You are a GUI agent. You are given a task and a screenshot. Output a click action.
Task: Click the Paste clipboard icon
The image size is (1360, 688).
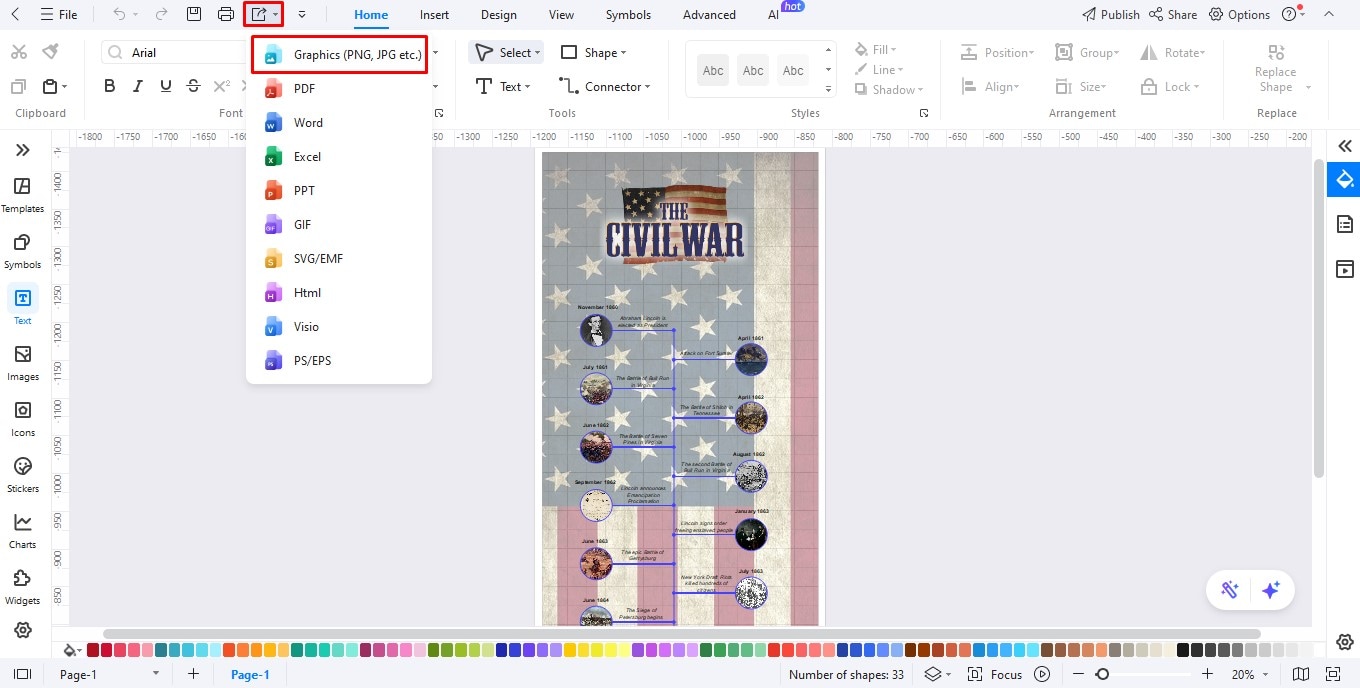[x=50, y=87]
